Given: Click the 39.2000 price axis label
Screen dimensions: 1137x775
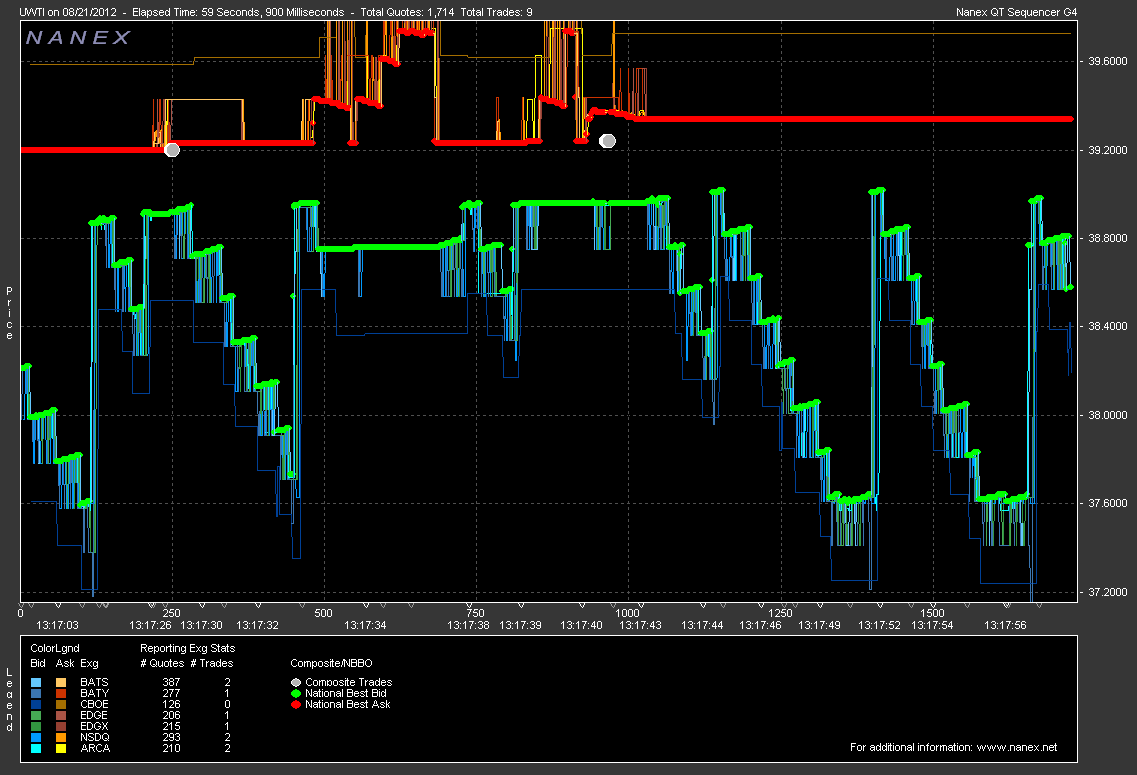Looking at the screenshot, I should click(1108, 150).
